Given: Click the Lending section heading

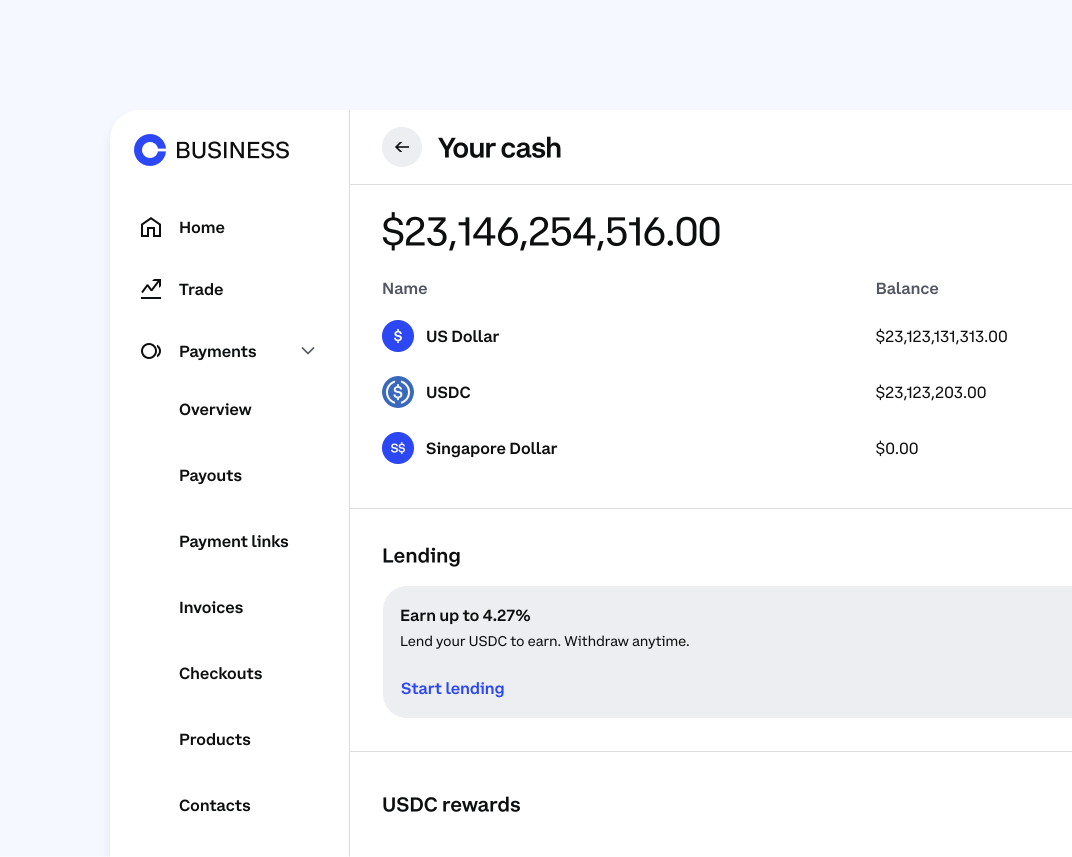Looking at the screenshot, I should coord(421,556).
